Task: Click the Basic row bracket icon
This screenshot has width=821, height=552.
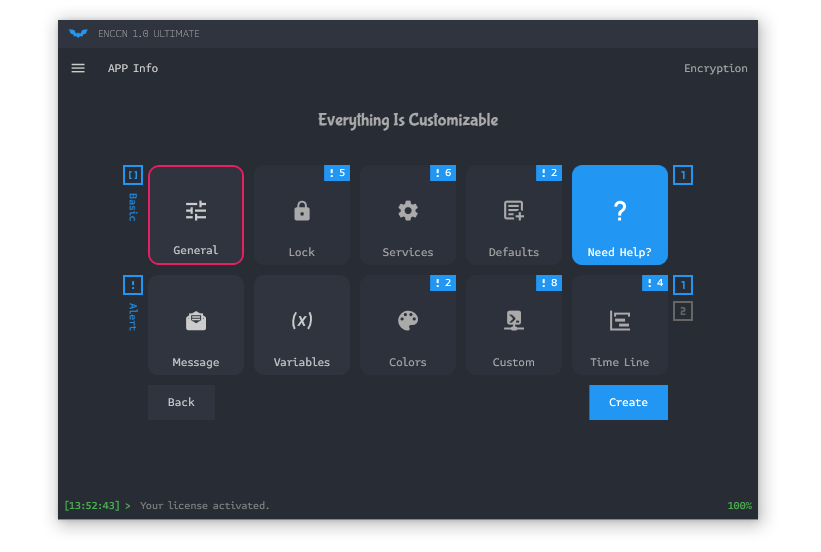Action: [133, 175]
